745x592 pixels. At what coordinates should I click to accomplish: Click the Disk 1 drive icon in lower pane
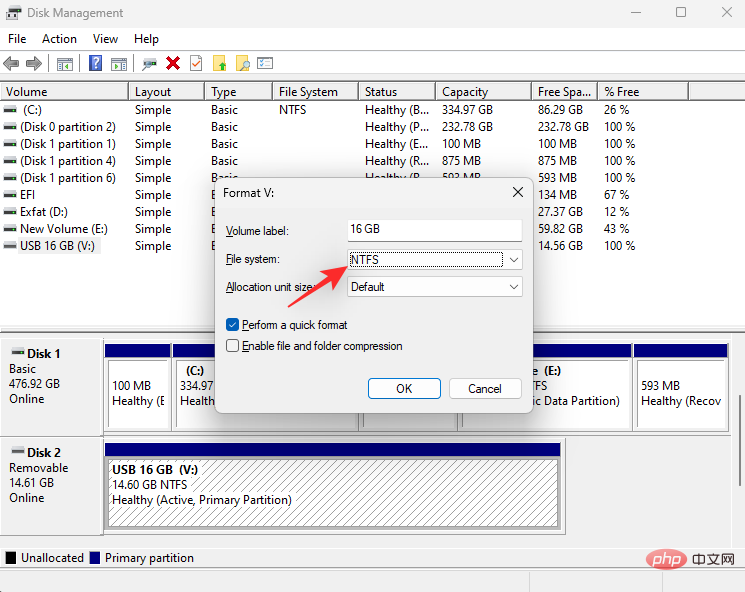tap(18, 352)
